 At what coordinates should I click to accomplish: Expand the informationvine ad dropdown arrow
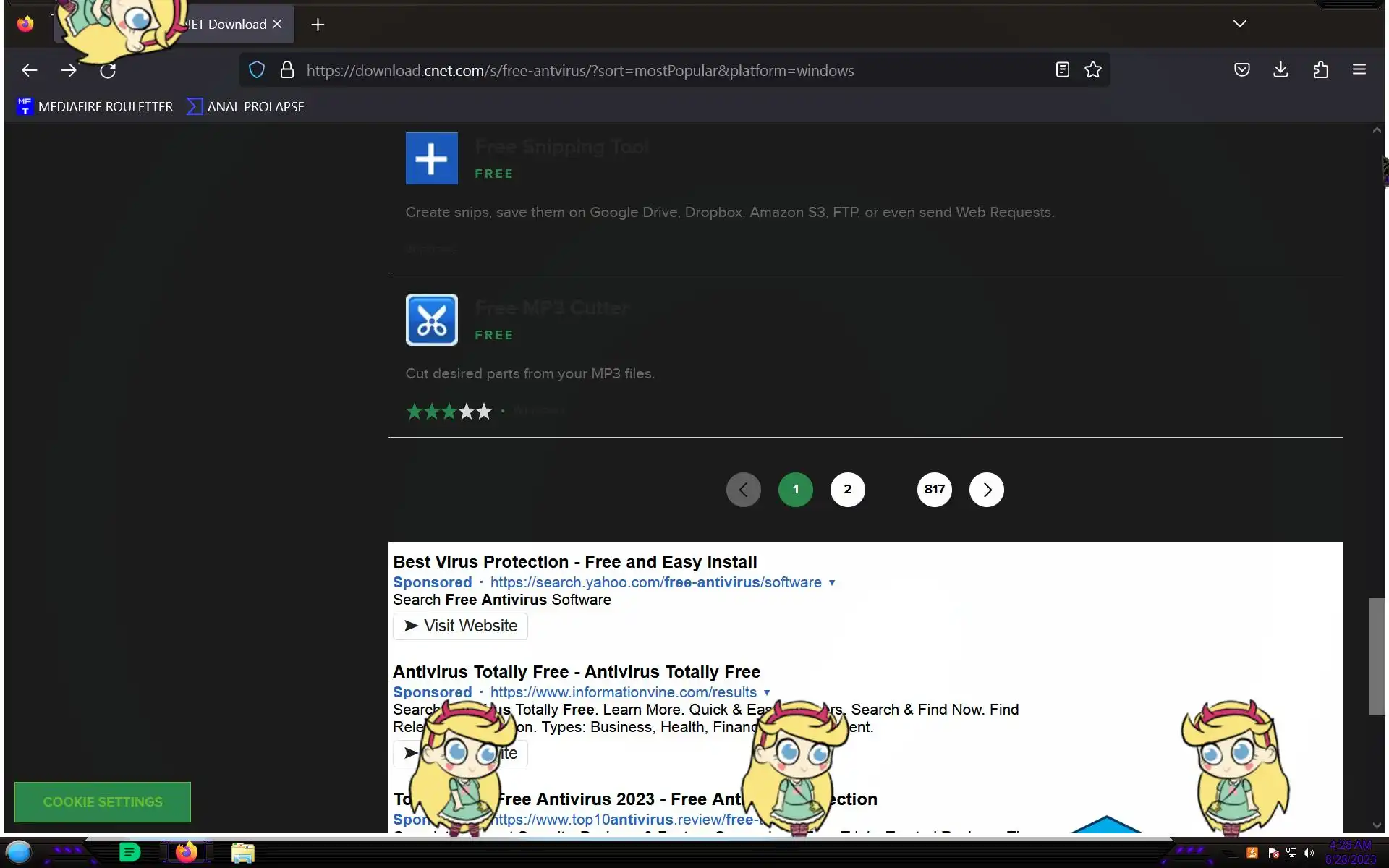(767, 693)
